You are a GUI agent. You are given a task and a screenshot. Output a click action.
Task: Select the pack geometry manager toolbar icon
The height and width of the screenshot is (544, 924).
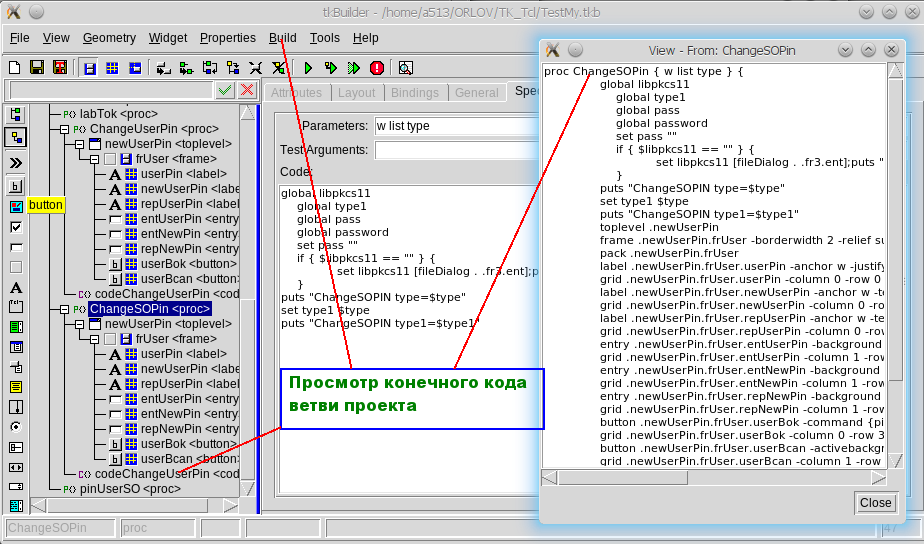pyautogui.click(x=90, y=68)
